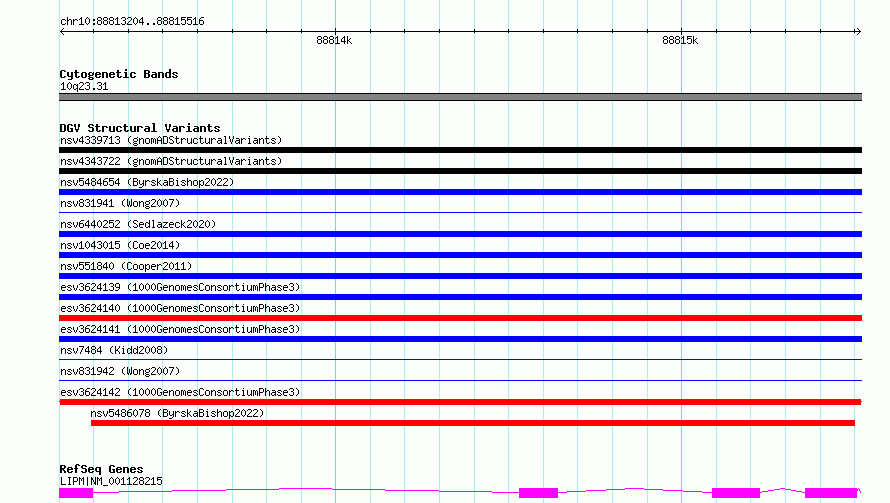890x503 pixels.
Task: Click the blue bar under nsv6440252
Action: (x=460, y=234)
